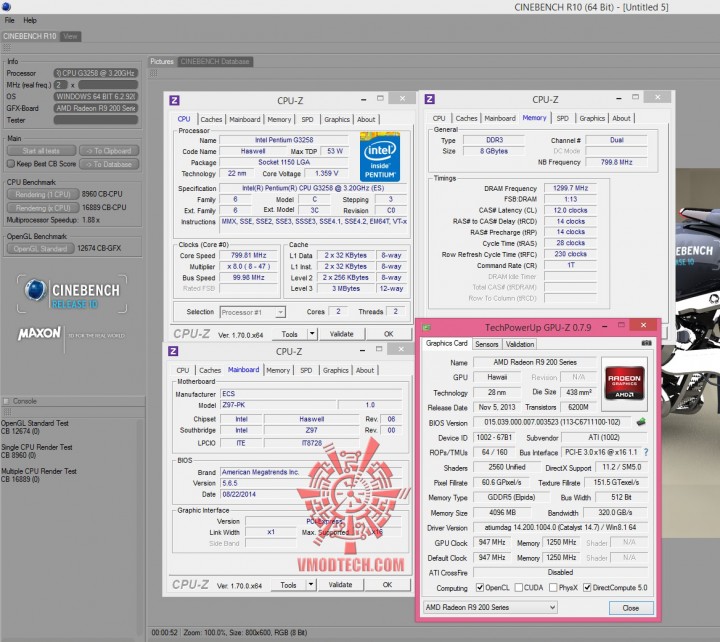Open Tools dropdown arrow in CPU-Z Mainboard window
This screenshot has width=720, height=642.
311,585
